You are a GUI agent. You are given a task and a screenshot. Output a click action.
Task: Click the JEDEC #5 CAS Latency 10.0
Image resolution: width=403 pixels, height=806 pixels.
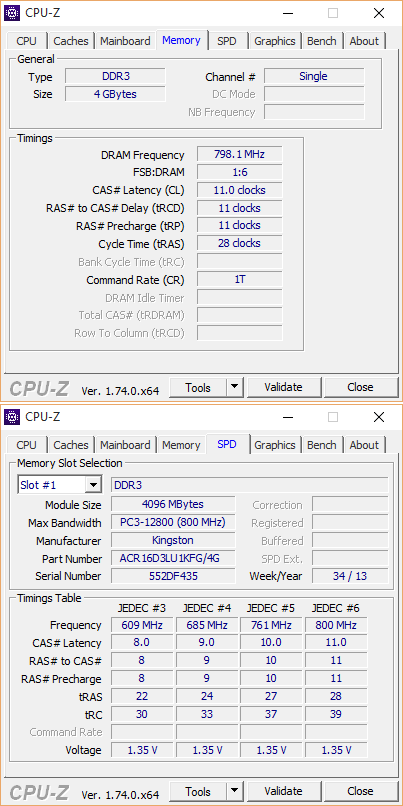pyautogui.click(x=271, y=643)
